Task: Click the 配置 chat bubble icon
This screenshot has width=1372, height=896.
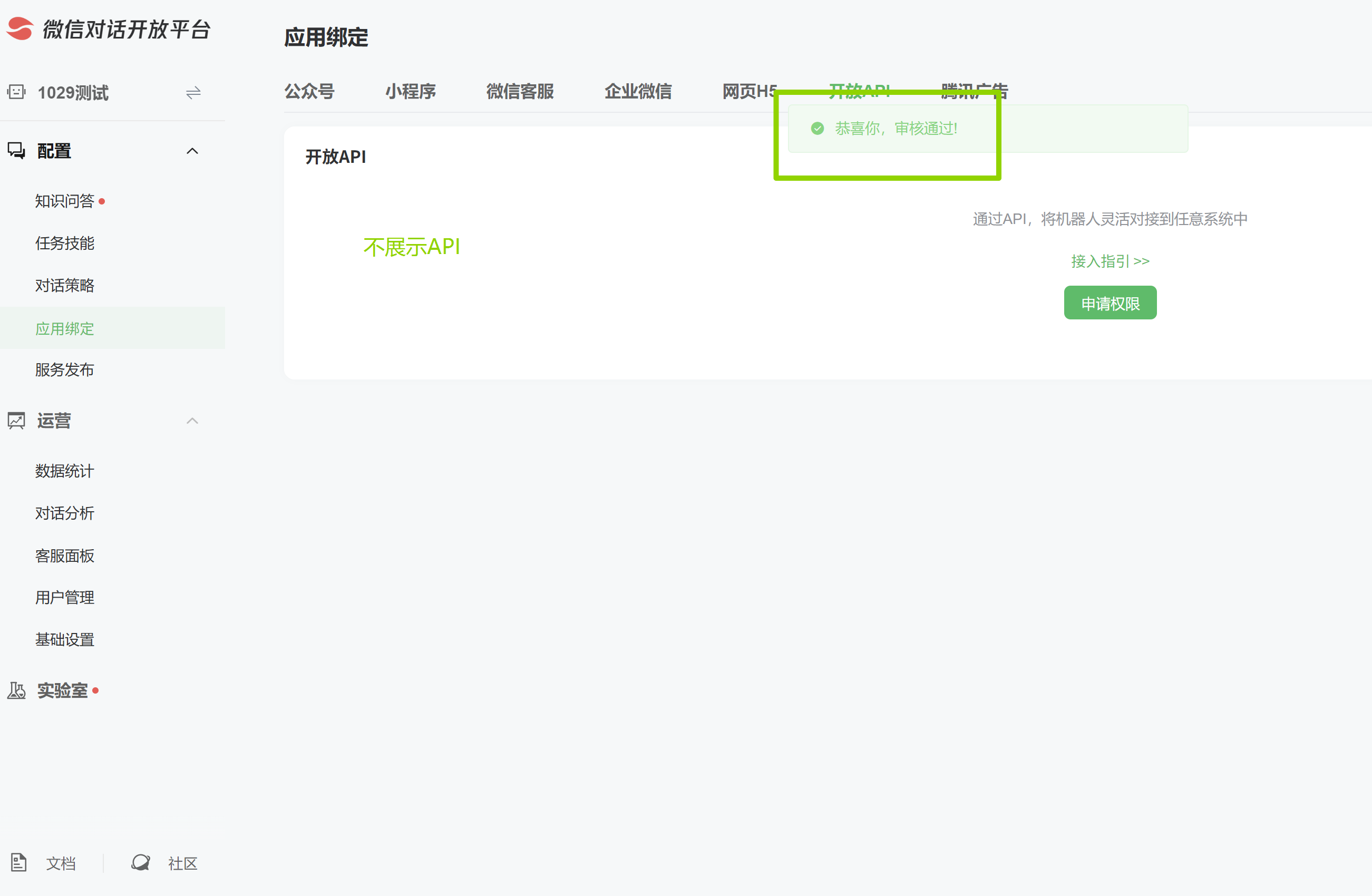Action: click(x=16, y=151)
